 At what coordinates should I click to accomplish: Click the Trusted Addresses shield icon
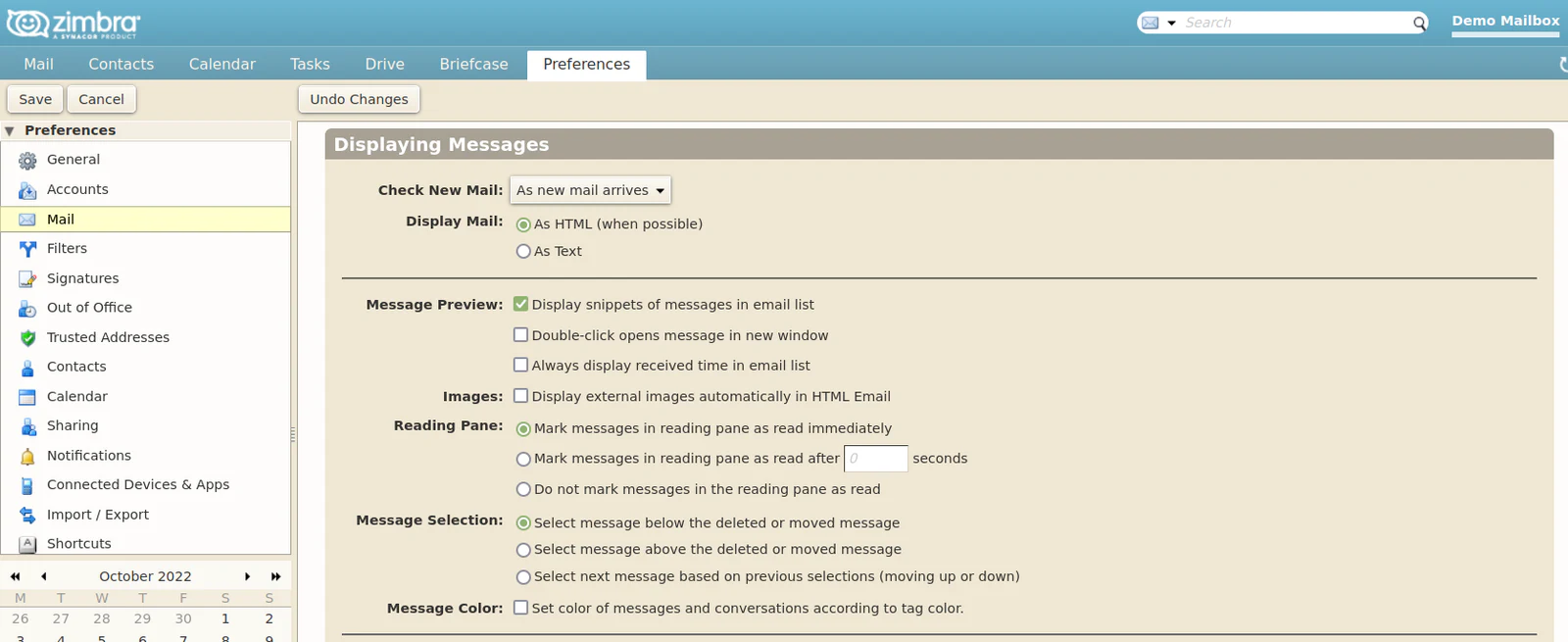(27, 338)
